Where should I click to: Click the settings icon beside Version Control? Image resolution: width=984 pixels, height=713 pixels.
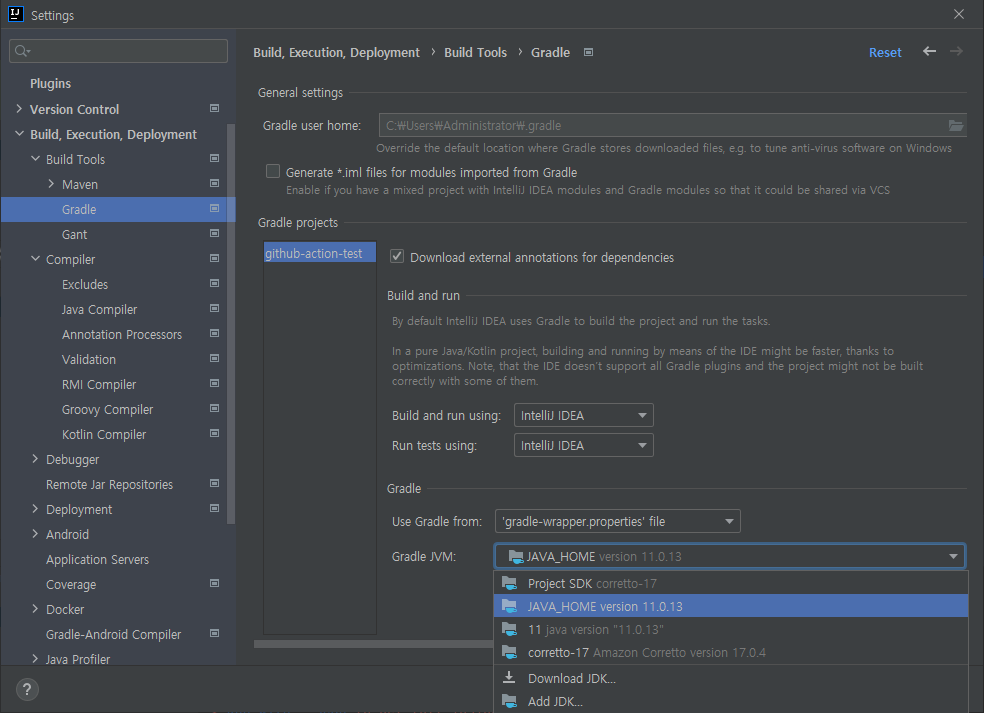pyautogui.click(x=213, y=108)
